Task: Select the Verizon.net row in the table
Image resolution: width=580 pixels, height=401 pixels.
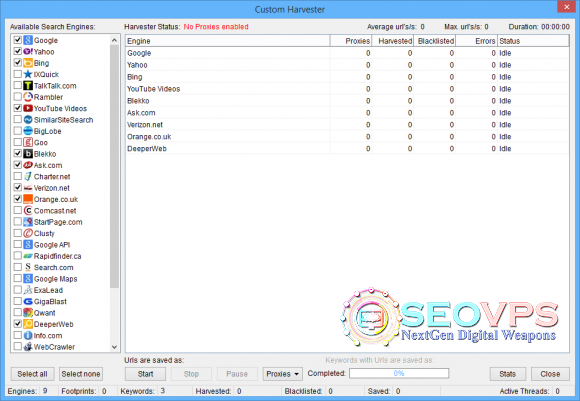Action: 347,125
